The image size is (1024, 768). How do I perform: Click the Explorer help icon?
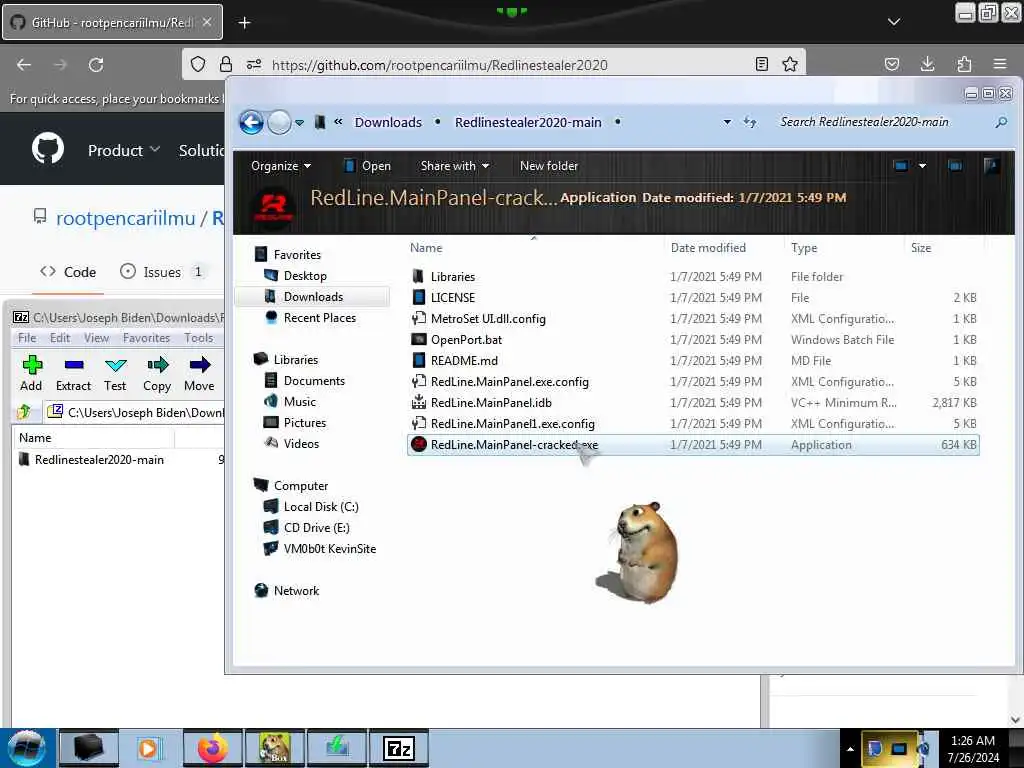991,166
